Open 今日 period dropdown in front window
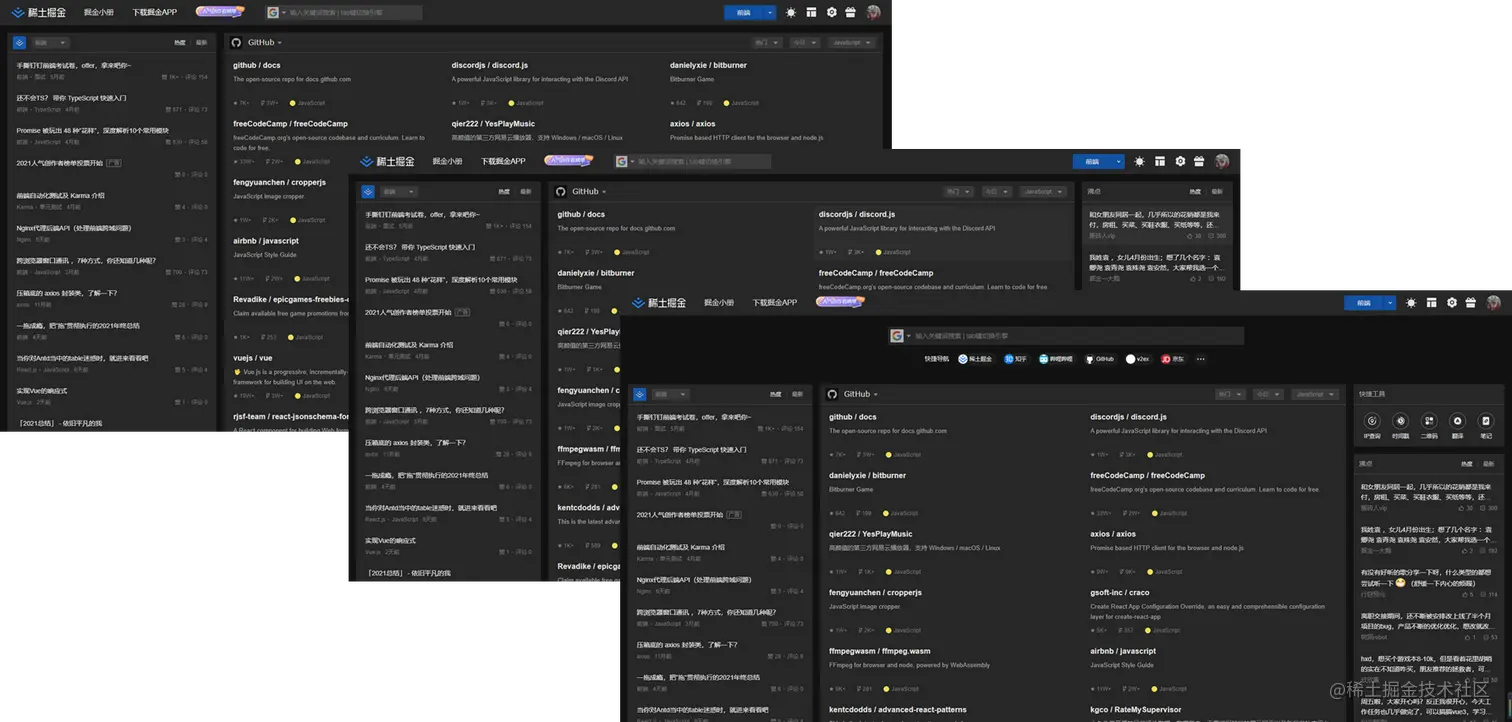 1269,394
